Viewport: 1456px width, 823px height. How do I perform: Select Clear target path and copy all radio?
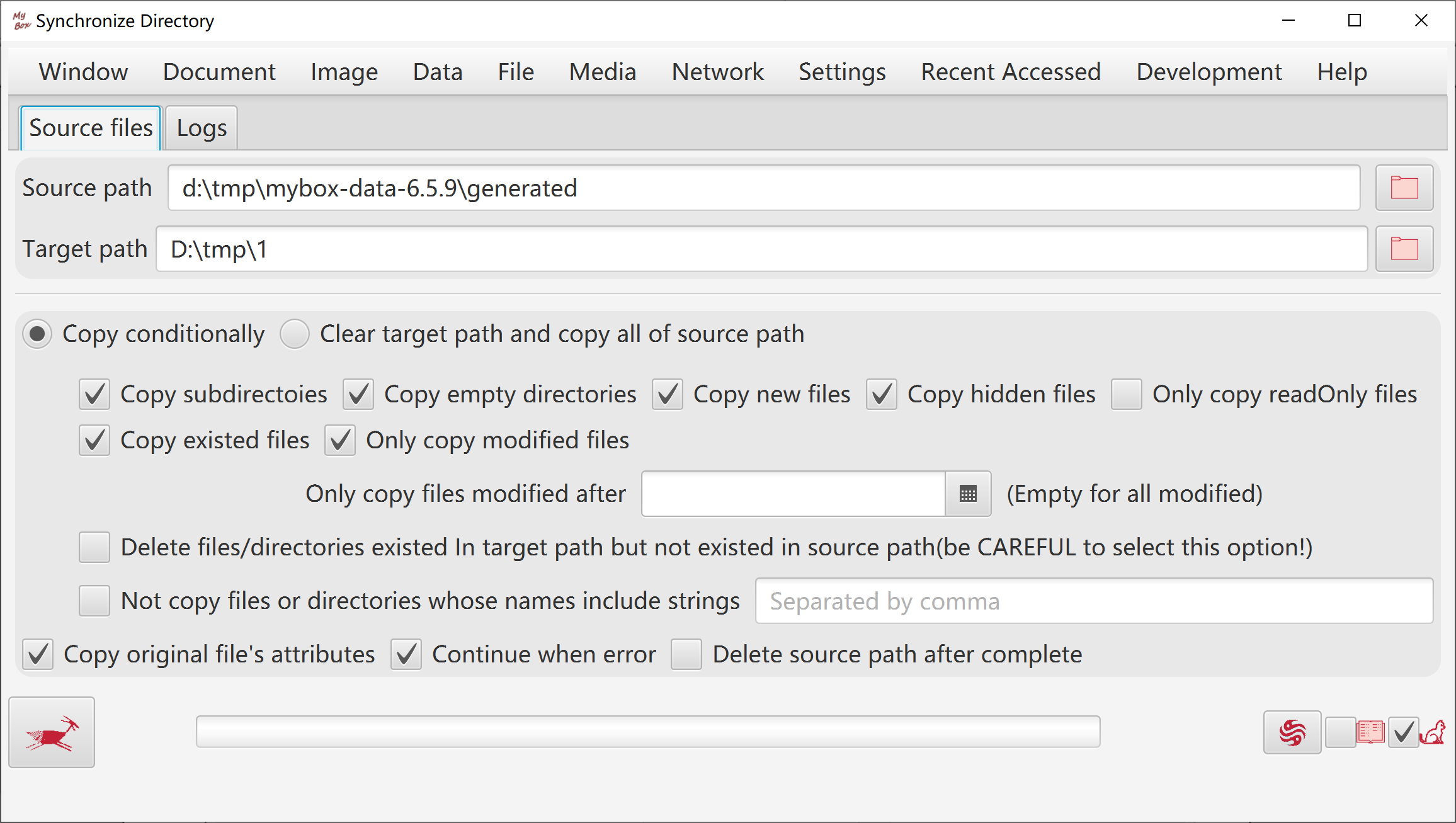pos(295,334)
